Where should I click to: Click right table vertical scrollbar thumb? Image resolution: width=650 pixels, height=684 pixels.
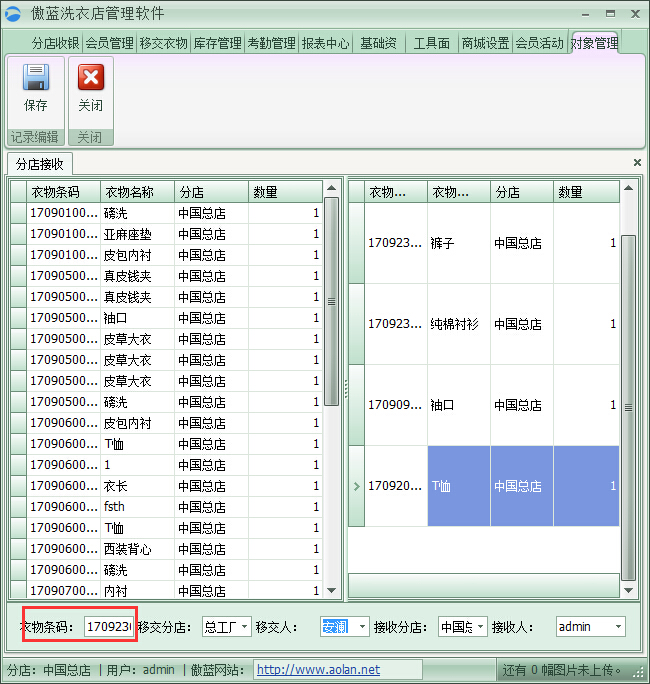628,408
